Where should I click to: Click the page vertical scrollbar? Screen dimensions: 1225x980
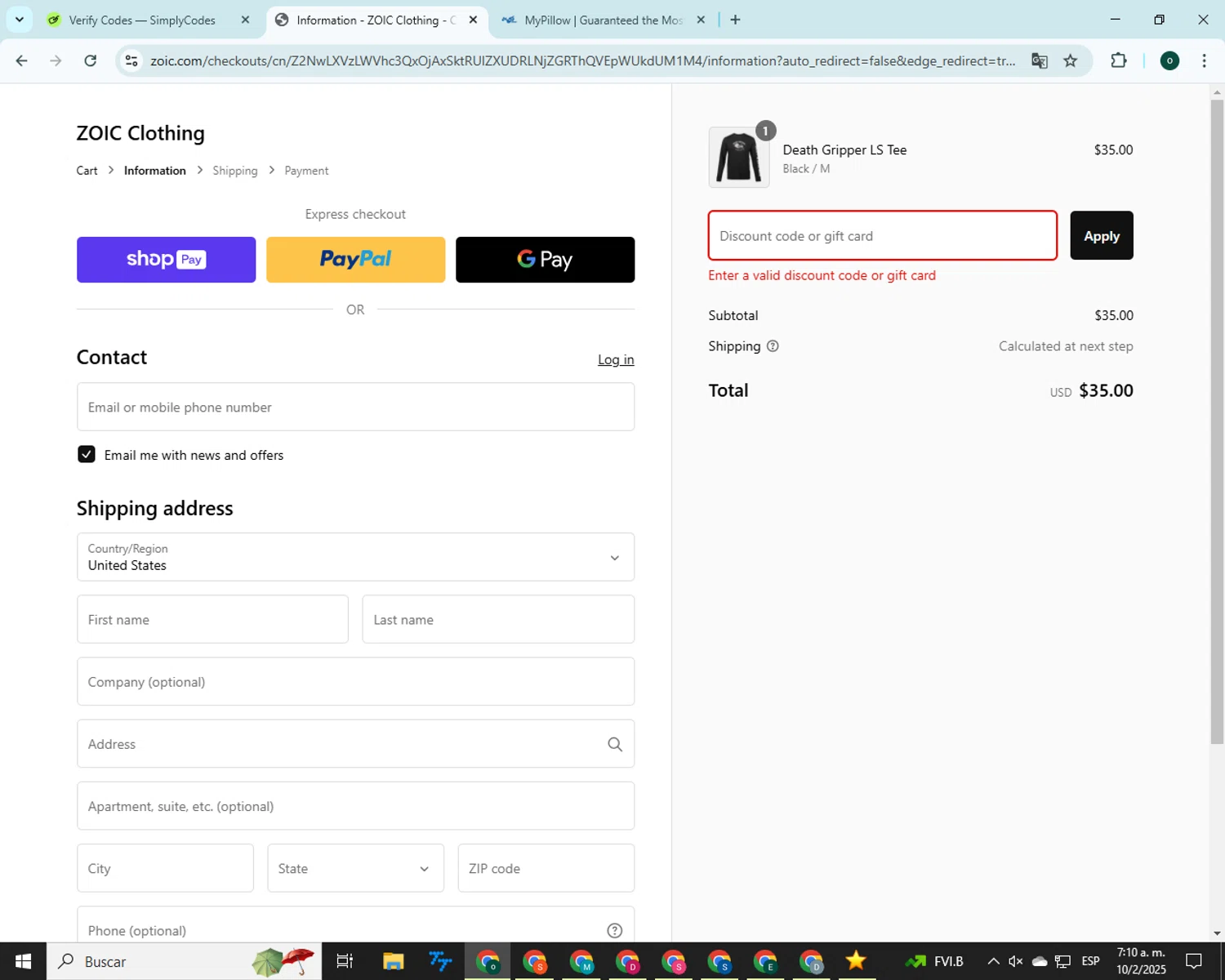(x=1217, y=421)
